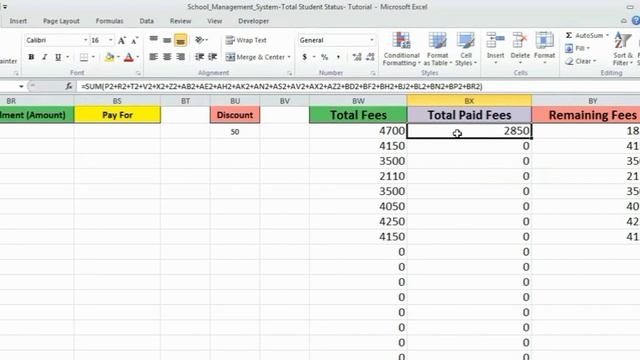Open Excel Help question mark
The image size is (640, 360).
pyautogui.click(x=636, y=20)
